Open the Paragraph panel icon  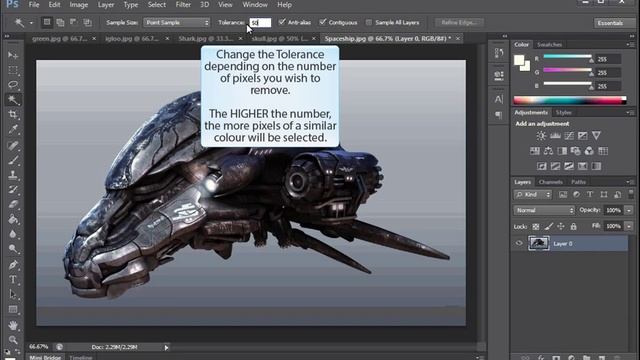tap(499, 115)
